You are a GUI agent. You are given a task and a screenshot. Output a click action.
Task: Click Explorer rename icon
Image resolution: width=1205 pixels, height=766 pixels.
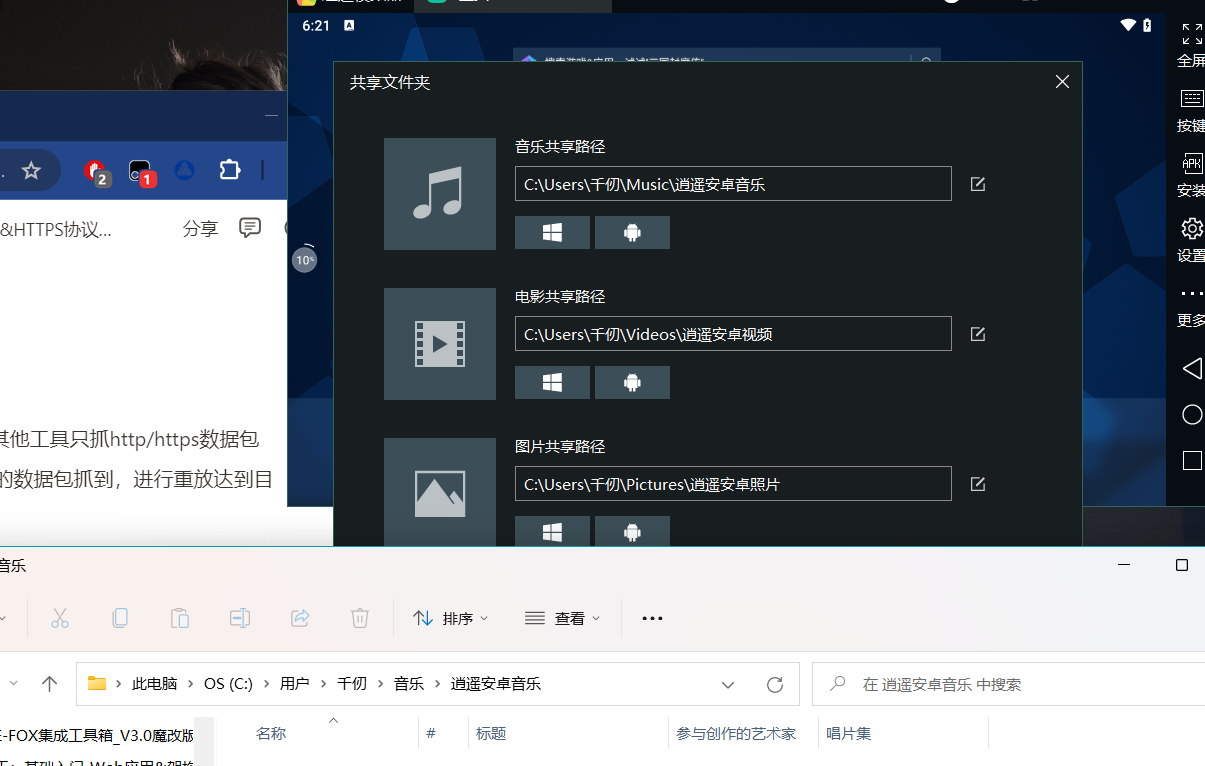pyautogui.click(x=240, y=618)
